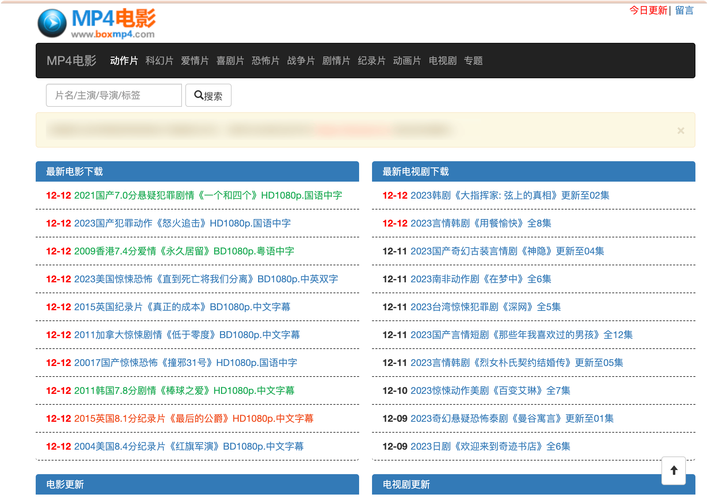Image resolution: width=708 pixels, height=500 pixels.
Task: Click the scroll-to-top arrow button
Action: [x=674, y=471]
